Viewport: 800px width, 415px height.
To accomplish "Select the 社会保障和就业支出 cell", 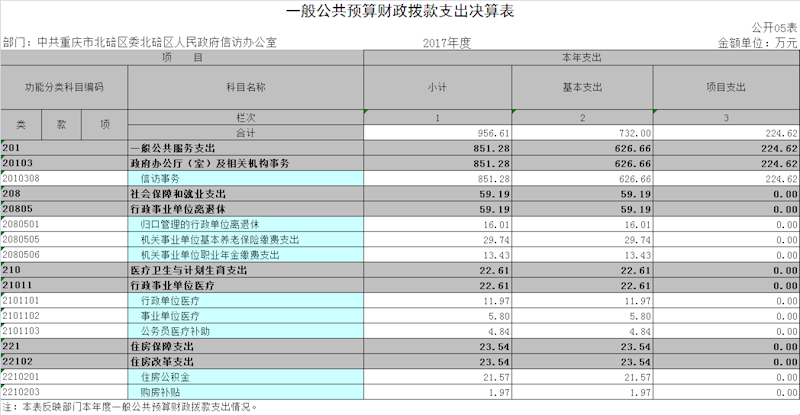I will [245, 194].
